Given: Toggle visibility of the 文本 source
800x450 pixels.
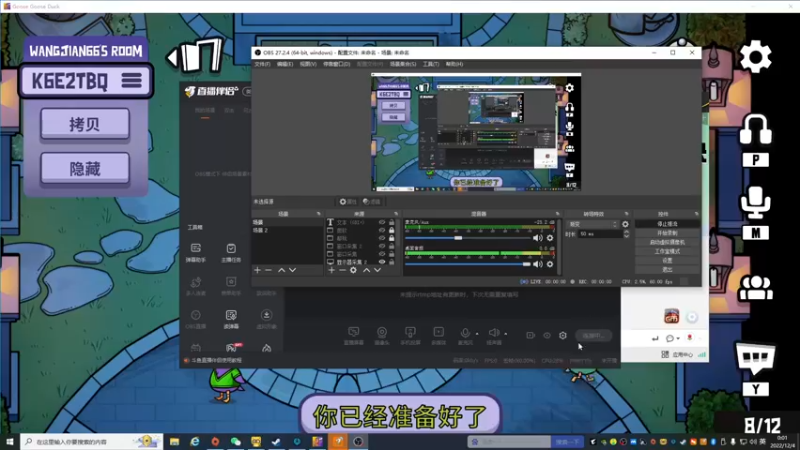Looking at the screenshot, I should click(x=382, y=222).
